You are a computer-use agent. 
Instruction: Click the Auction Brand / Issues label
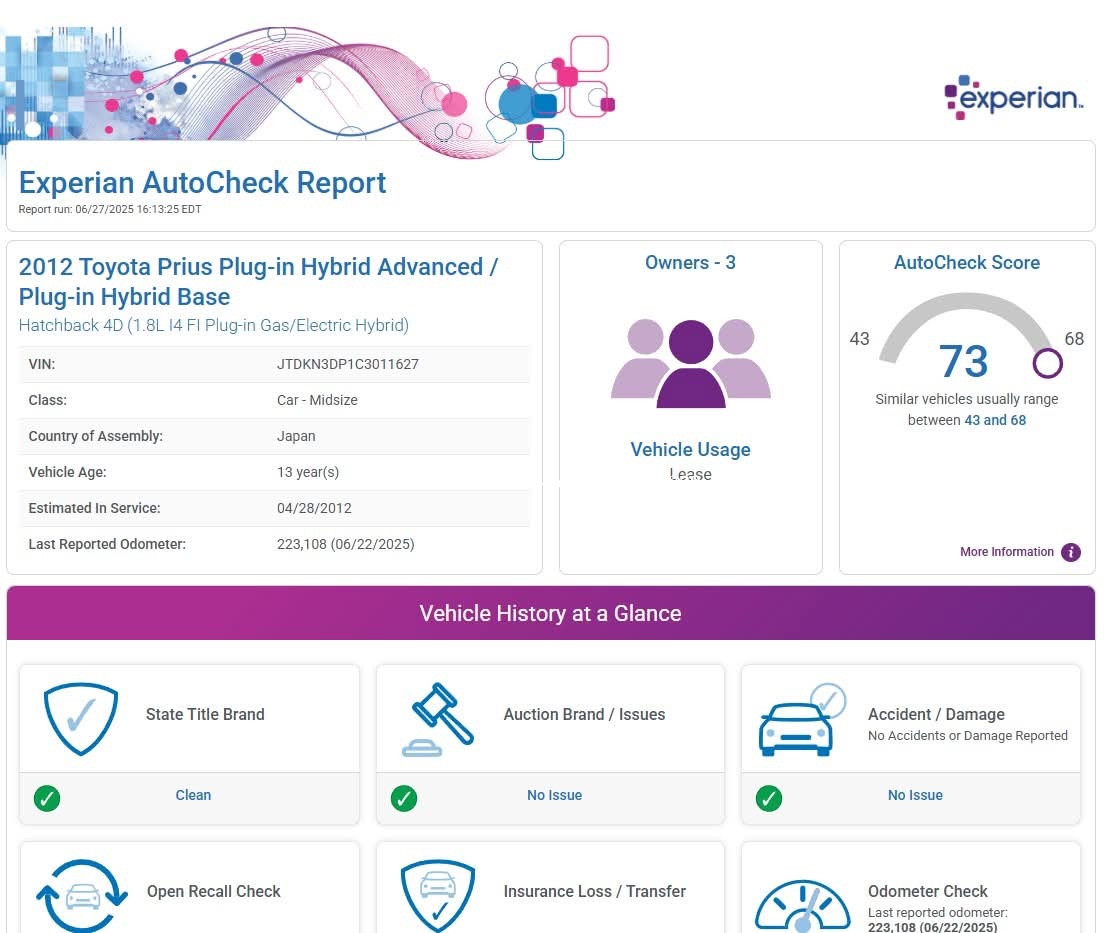pyautogui.click(x=584, y=715)
